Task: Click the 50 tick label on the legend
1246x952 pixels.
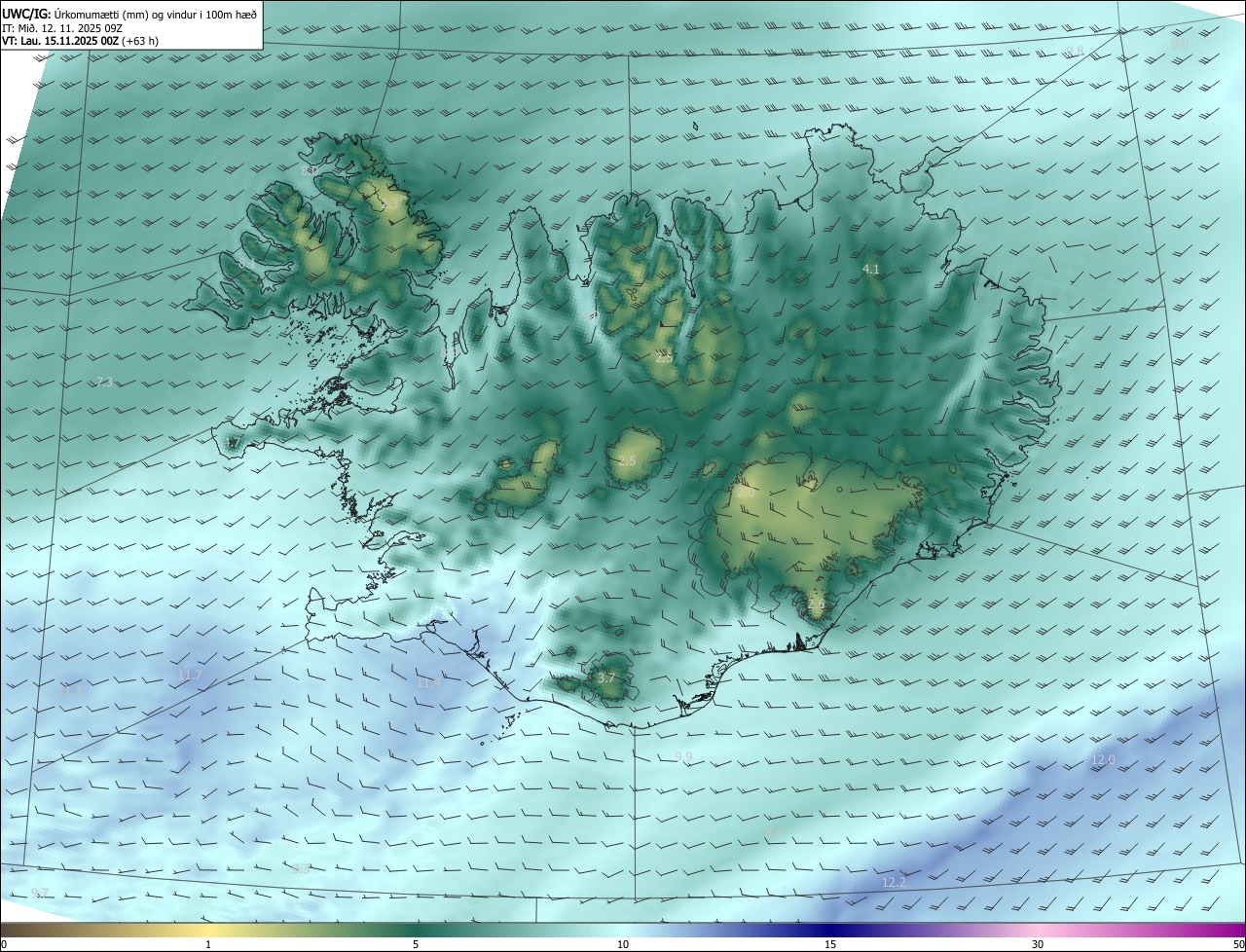Action: [x=1238, y=944]
